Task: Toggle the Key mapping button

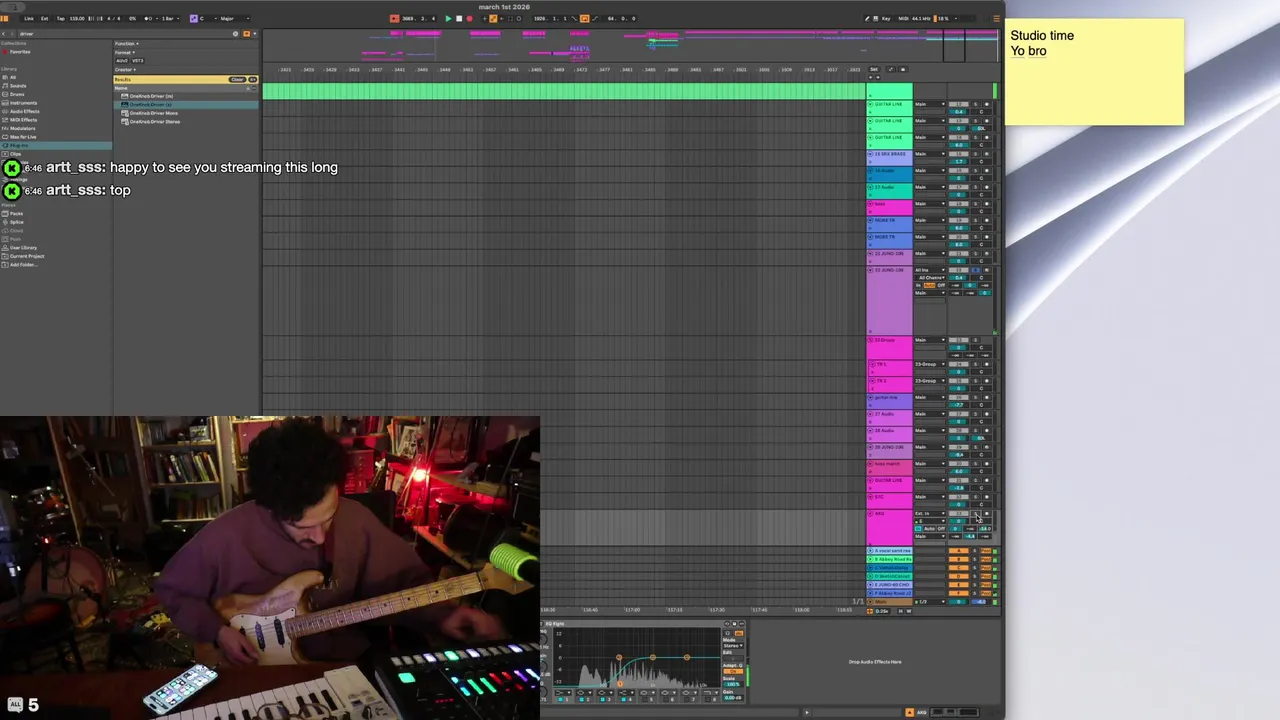Action: 886,18
